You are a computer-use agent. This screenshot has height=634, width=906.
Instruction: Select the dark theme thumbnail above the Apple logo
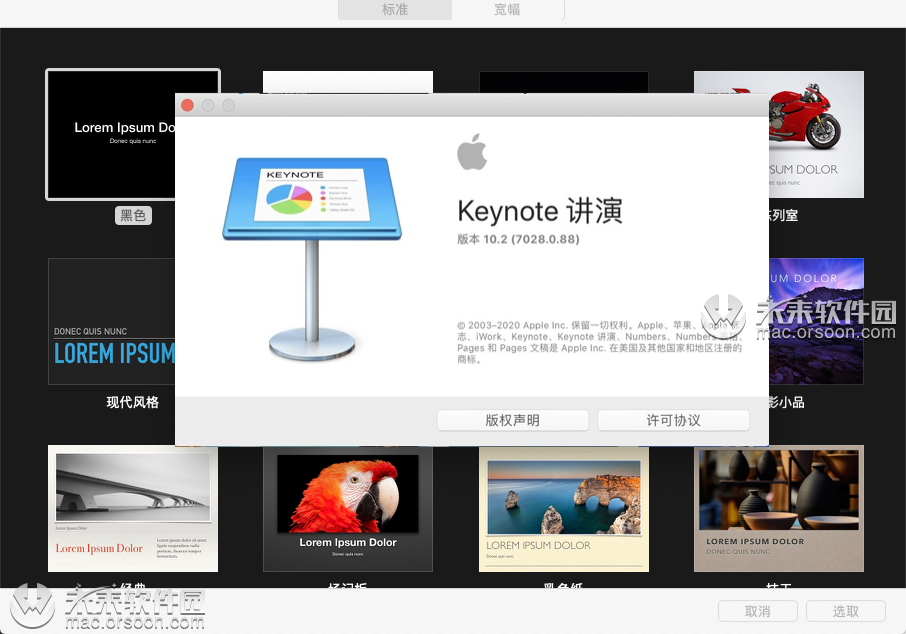[563, 82]
